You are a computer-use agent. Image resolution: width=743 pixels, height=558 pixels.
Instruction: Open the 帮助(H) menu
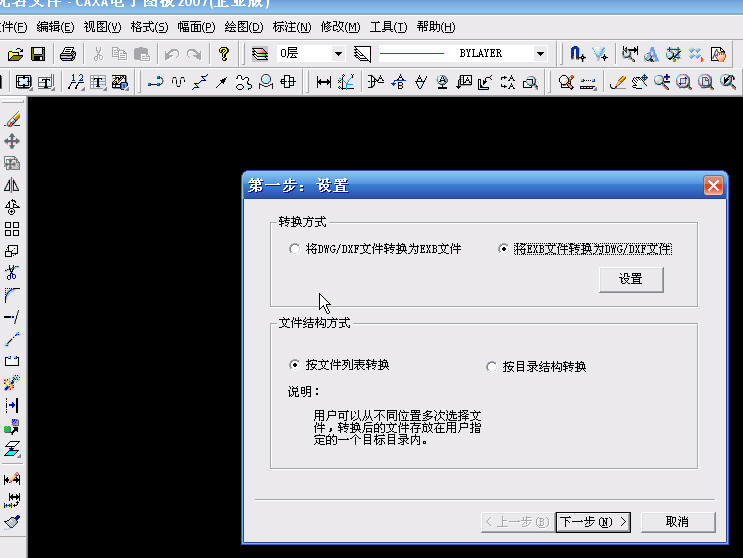pos(436,27)
